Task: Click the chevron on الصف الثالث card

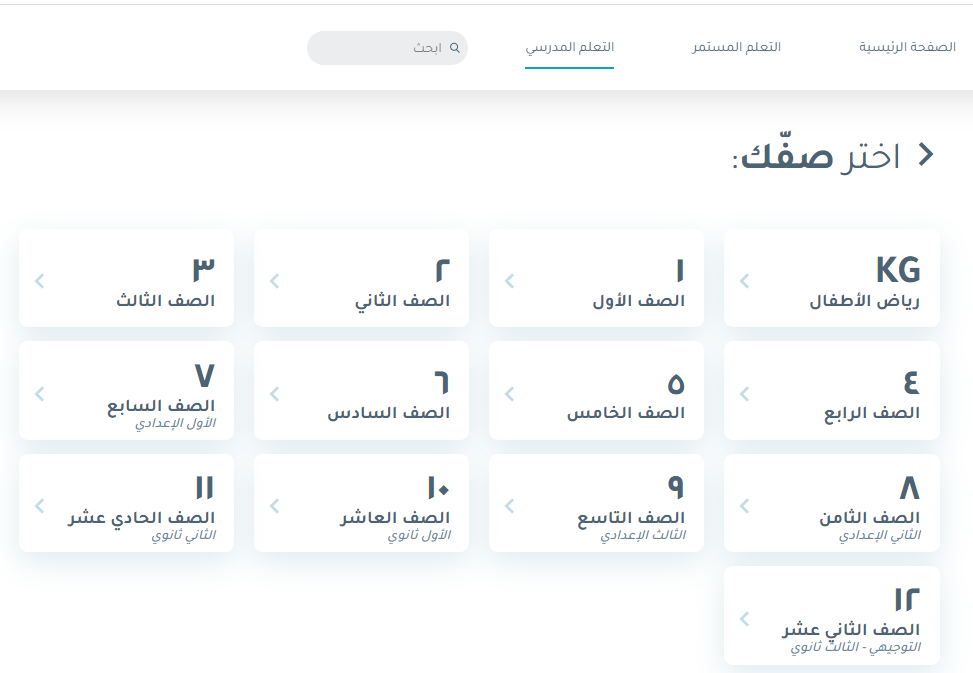Action: (39, 281)
